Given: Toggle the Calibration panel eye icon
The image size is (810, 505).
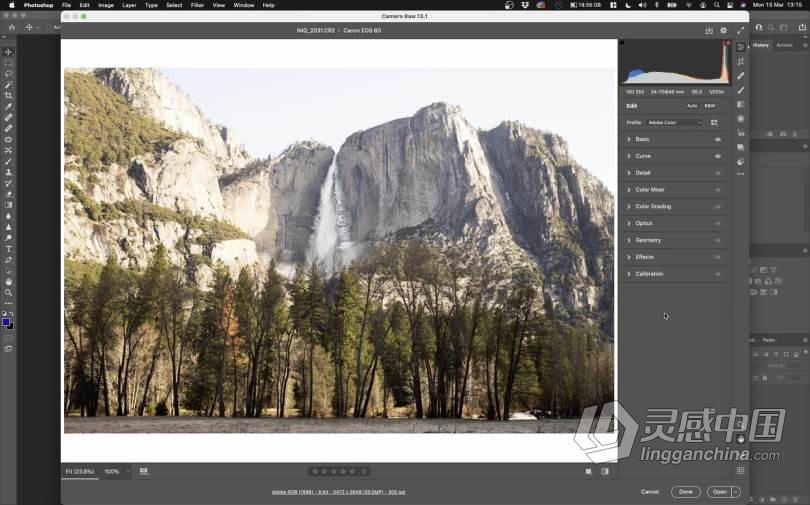Looking at the screenshot, I should click(x=718, y=274).
